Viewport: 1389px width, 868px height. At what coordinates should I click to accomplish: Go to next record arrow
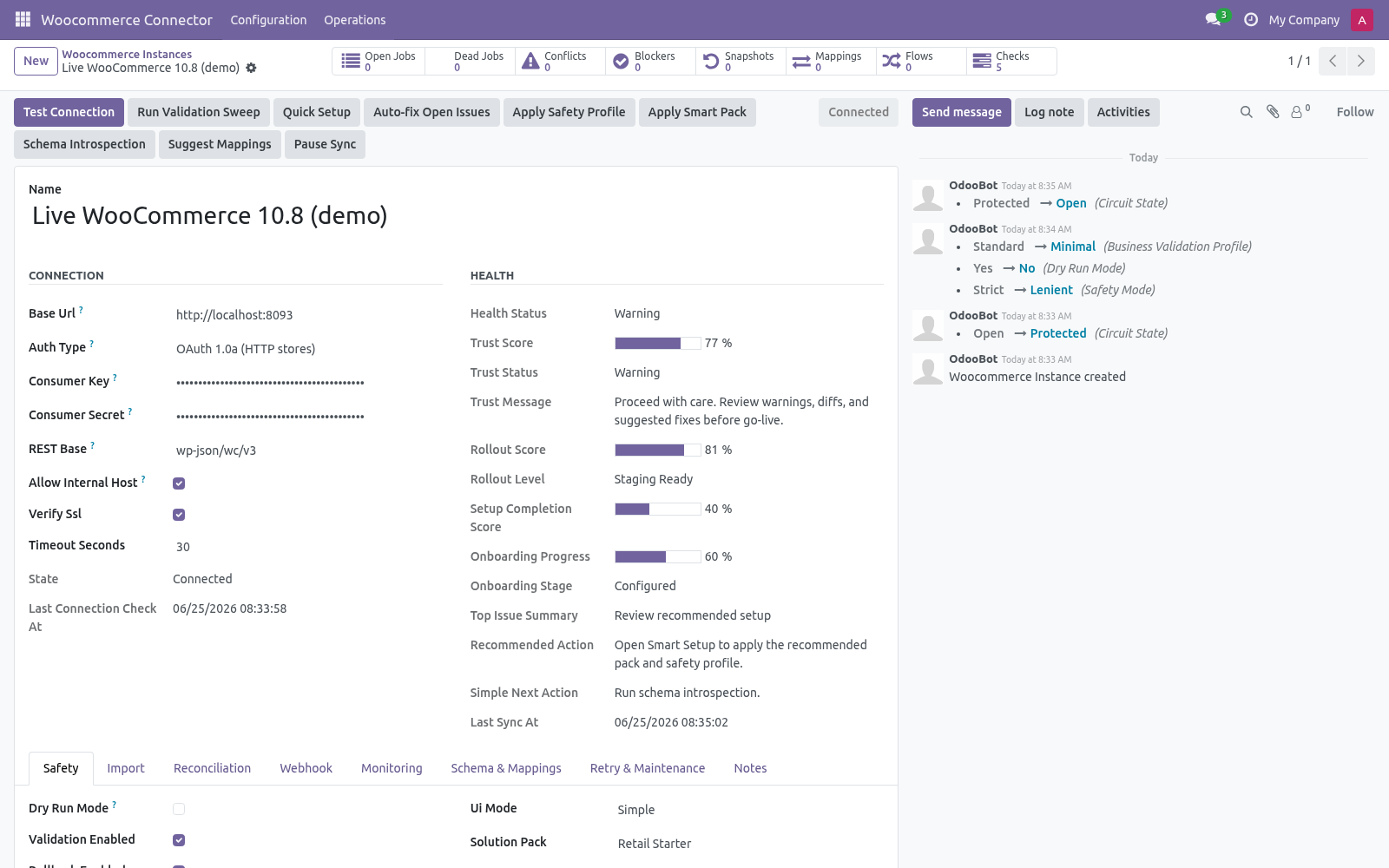click(x=1360, y=61)
